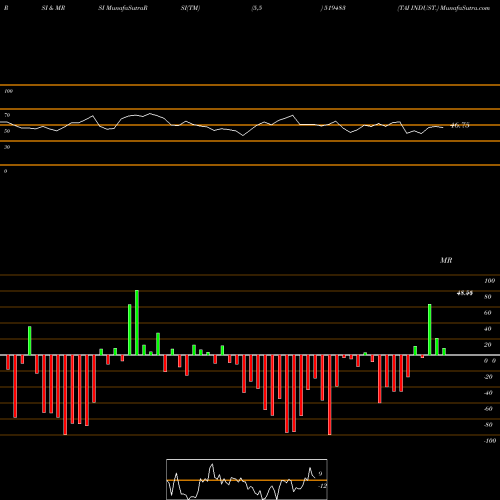Open the mini overview chart thumbnail
The height and width of the screenshot is (500, 500).
(x=247, y=479)
